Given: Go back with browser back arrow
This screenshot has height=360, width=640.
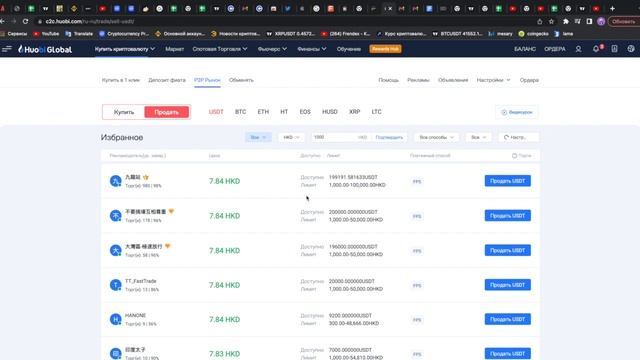Looking at the screenshot, I should (x=3, y=21).
